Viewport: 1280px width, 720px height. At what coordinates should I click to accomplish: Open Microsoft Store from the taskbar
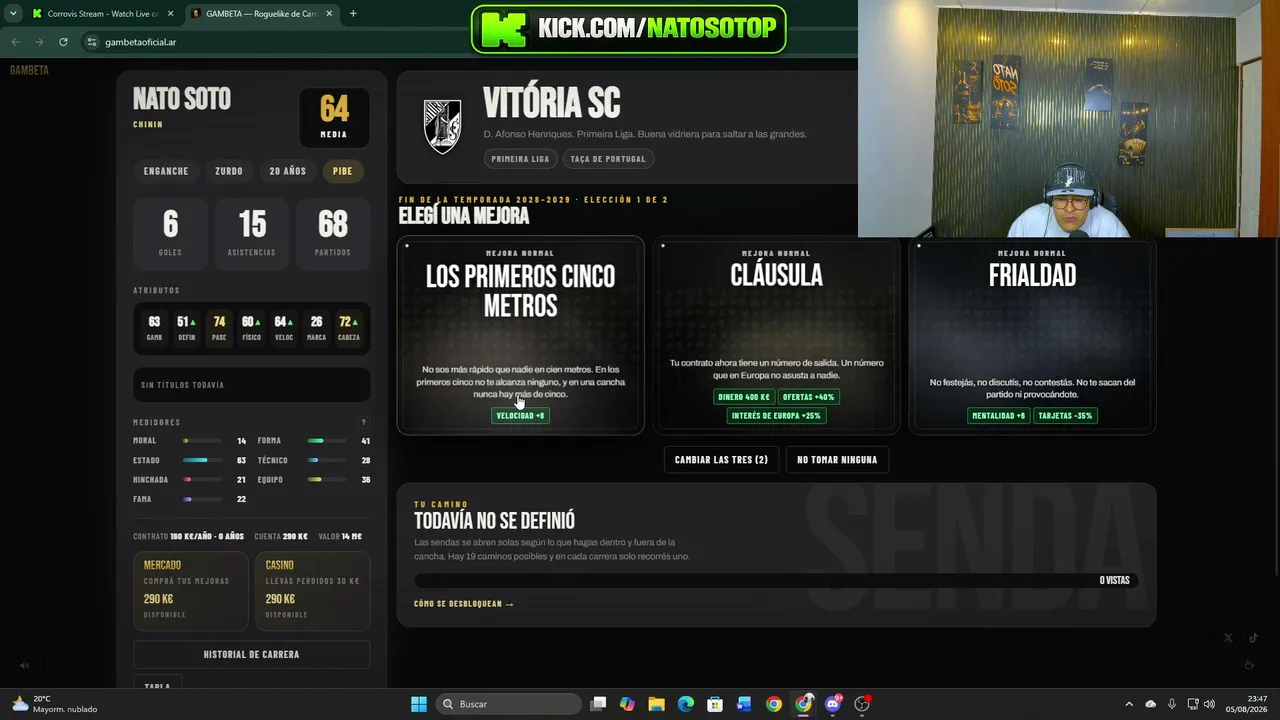pos(715,704)
